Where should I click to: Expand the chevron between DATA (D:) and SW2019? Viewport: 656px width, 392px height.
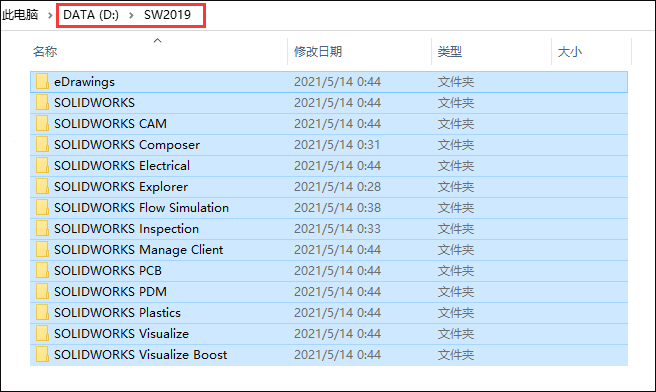[131, 15]
